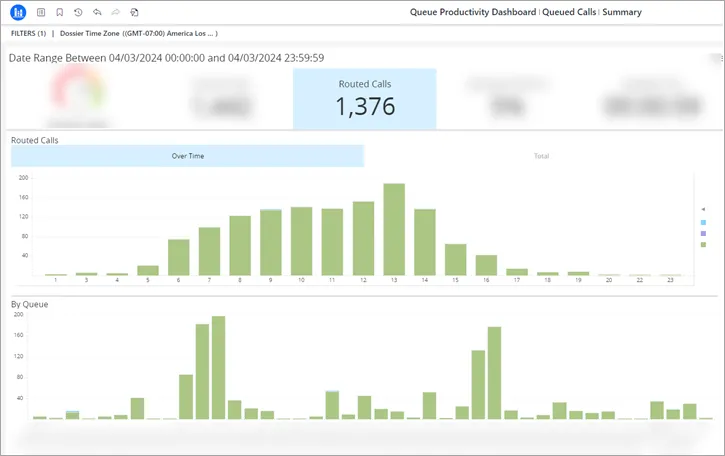
Task: Click the Queued Calls chapter title
Action: (x=569, y=12)
